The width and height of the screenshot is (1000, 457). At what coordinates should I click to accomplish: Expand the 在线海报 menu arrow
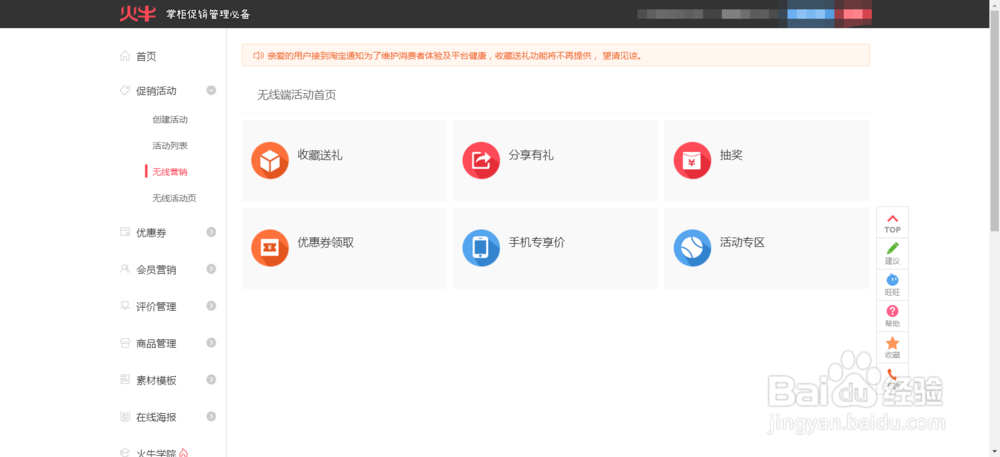coord(211,417)
